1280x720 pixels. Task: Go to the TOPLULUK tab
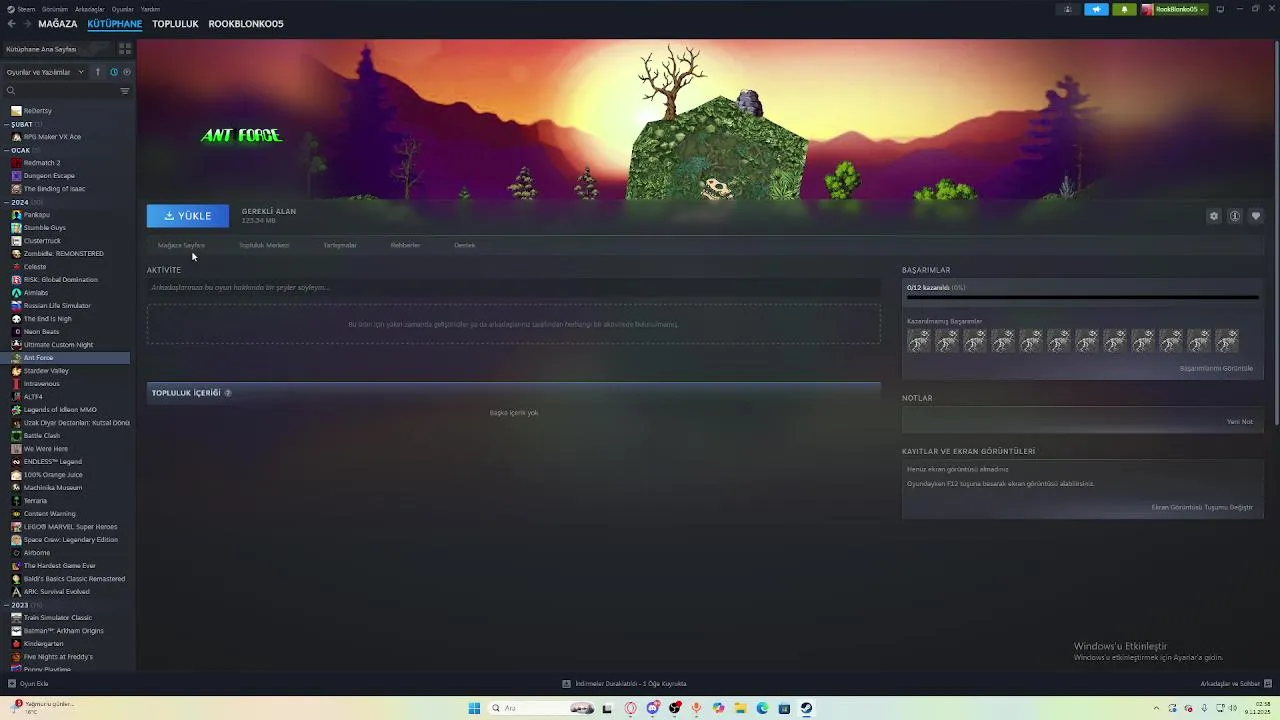coord(175,24)
